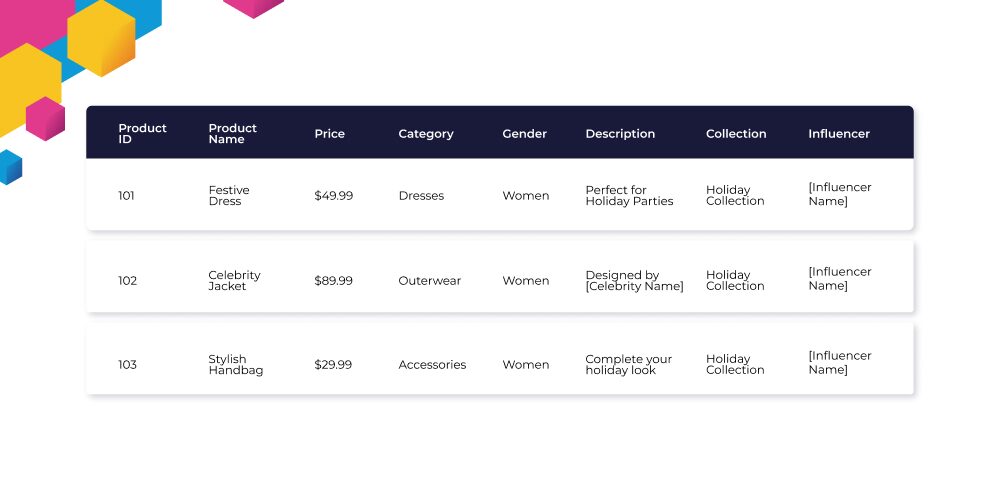Click product ID 103 cell

pos(127,365)
